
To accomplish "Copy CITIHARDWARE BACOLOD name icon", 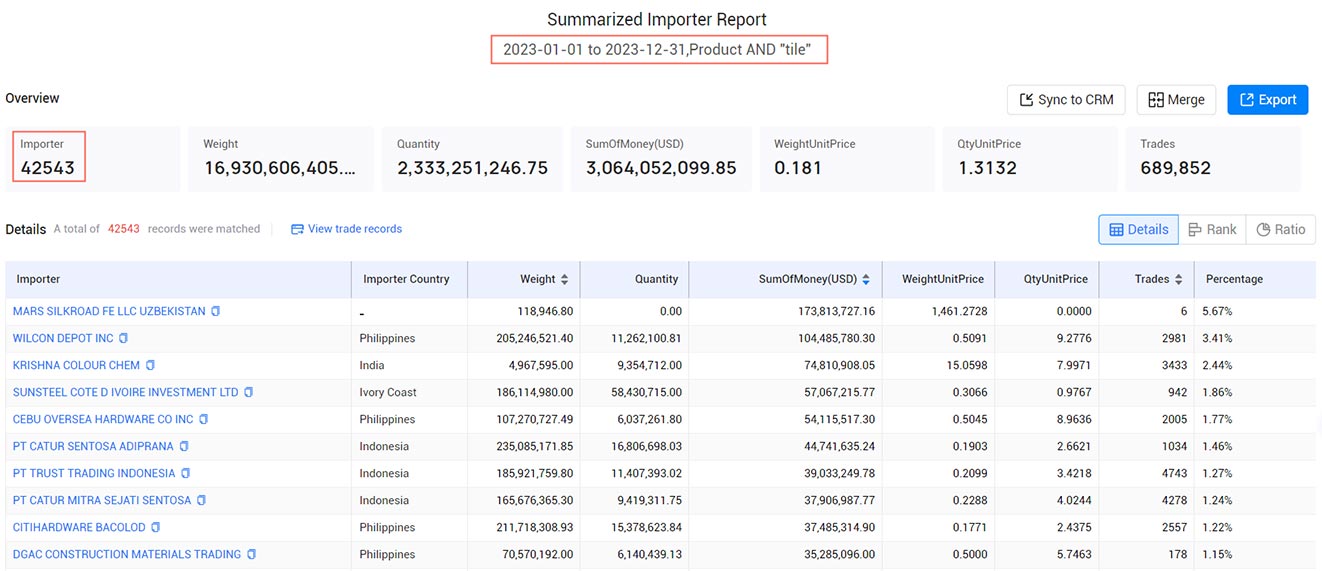I will click(155, 527).
